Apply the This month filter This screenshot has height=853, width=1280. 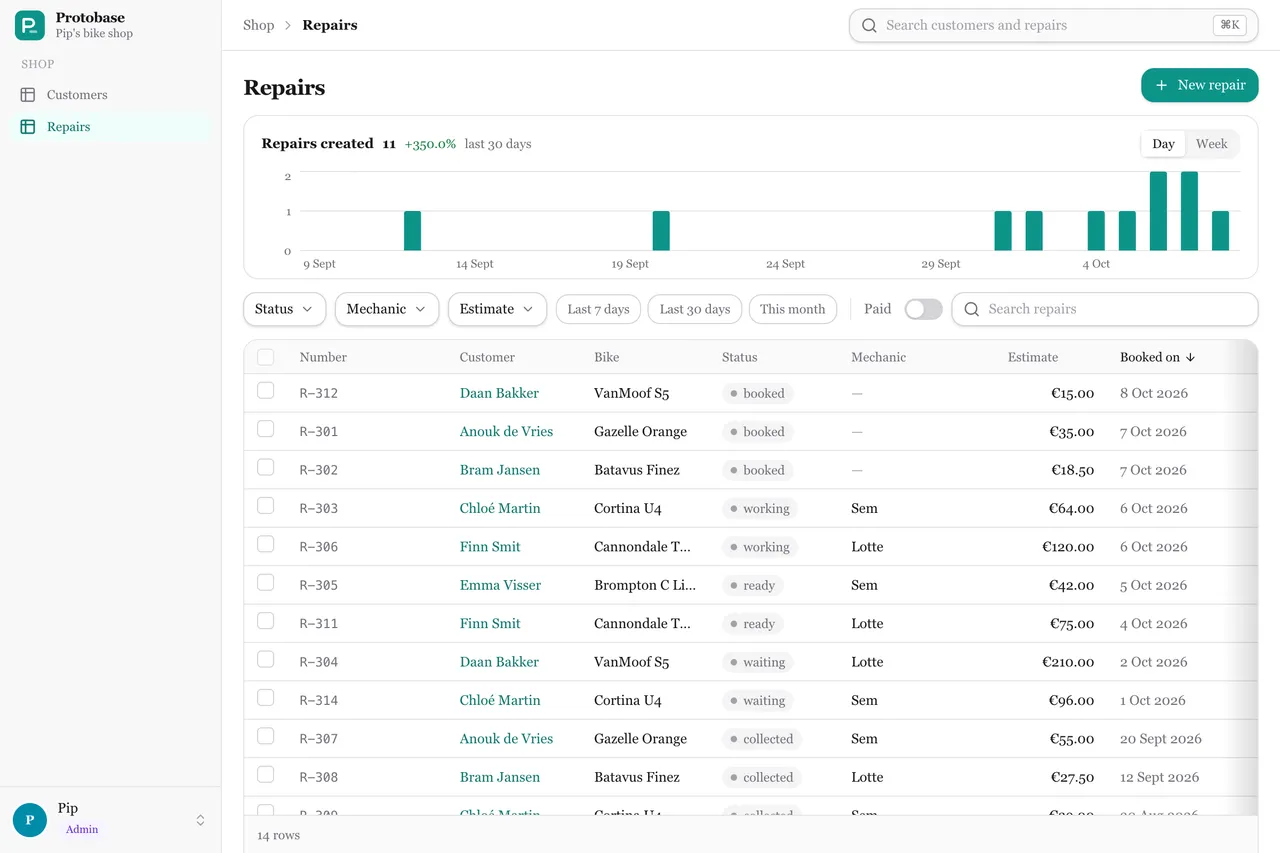click(792, 309)
